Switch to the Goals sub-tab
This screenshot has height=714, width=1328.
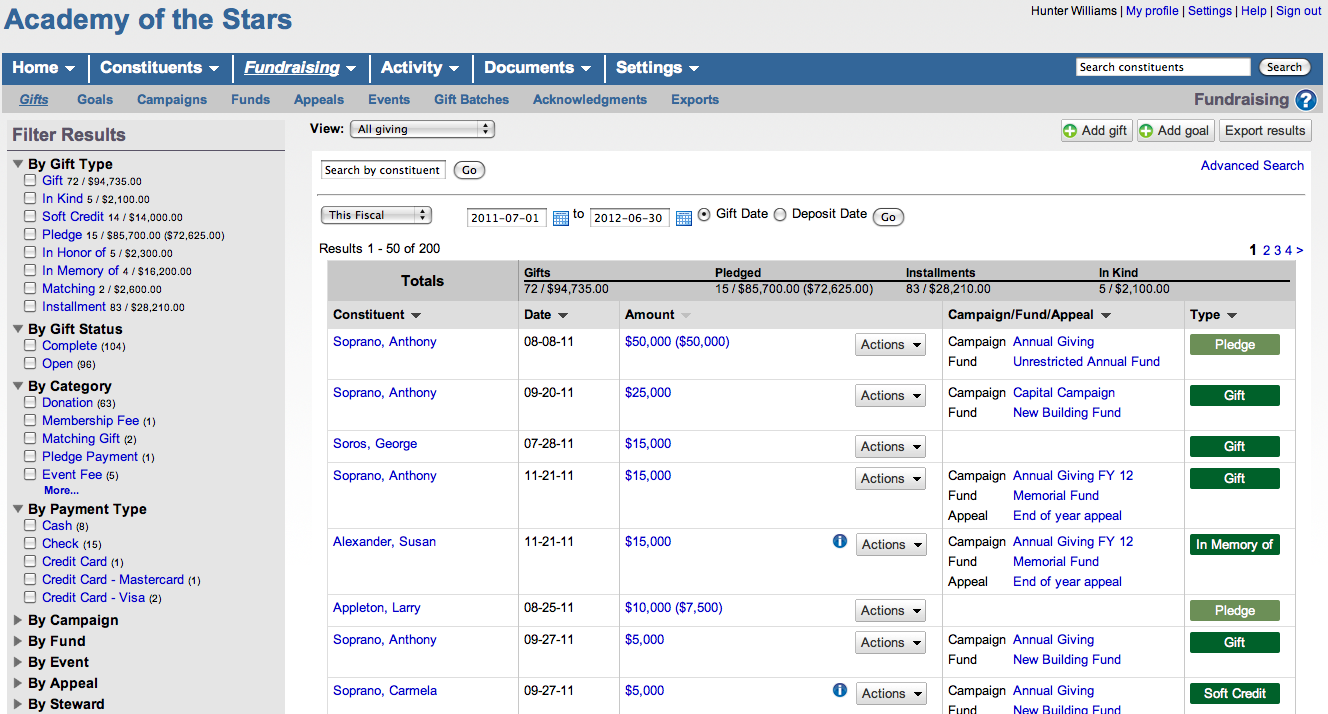(95, 100)
